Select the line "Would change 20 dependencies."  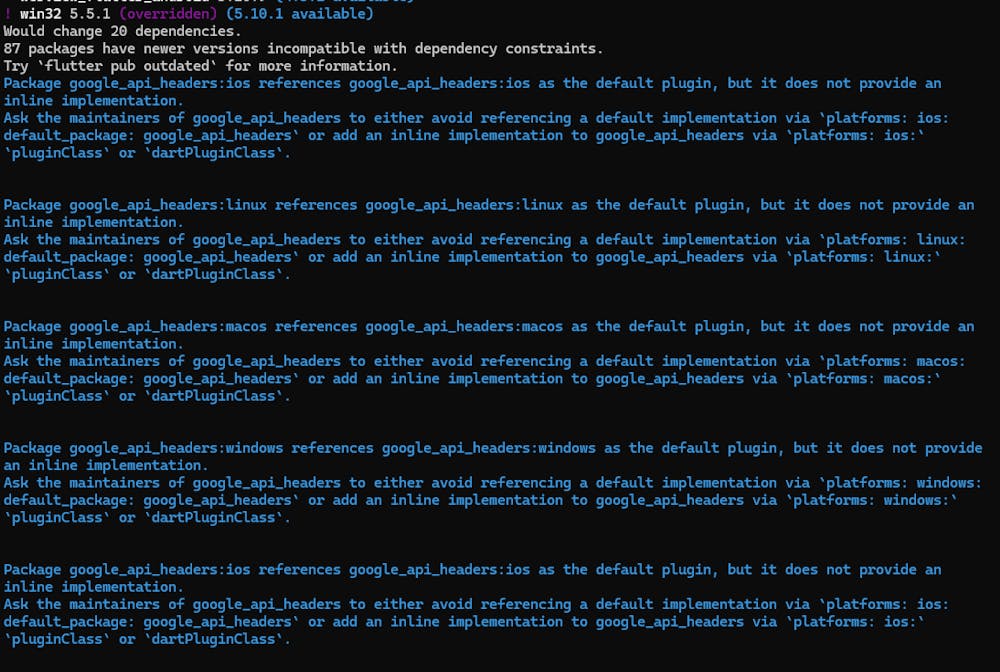(x=122, y=31)
